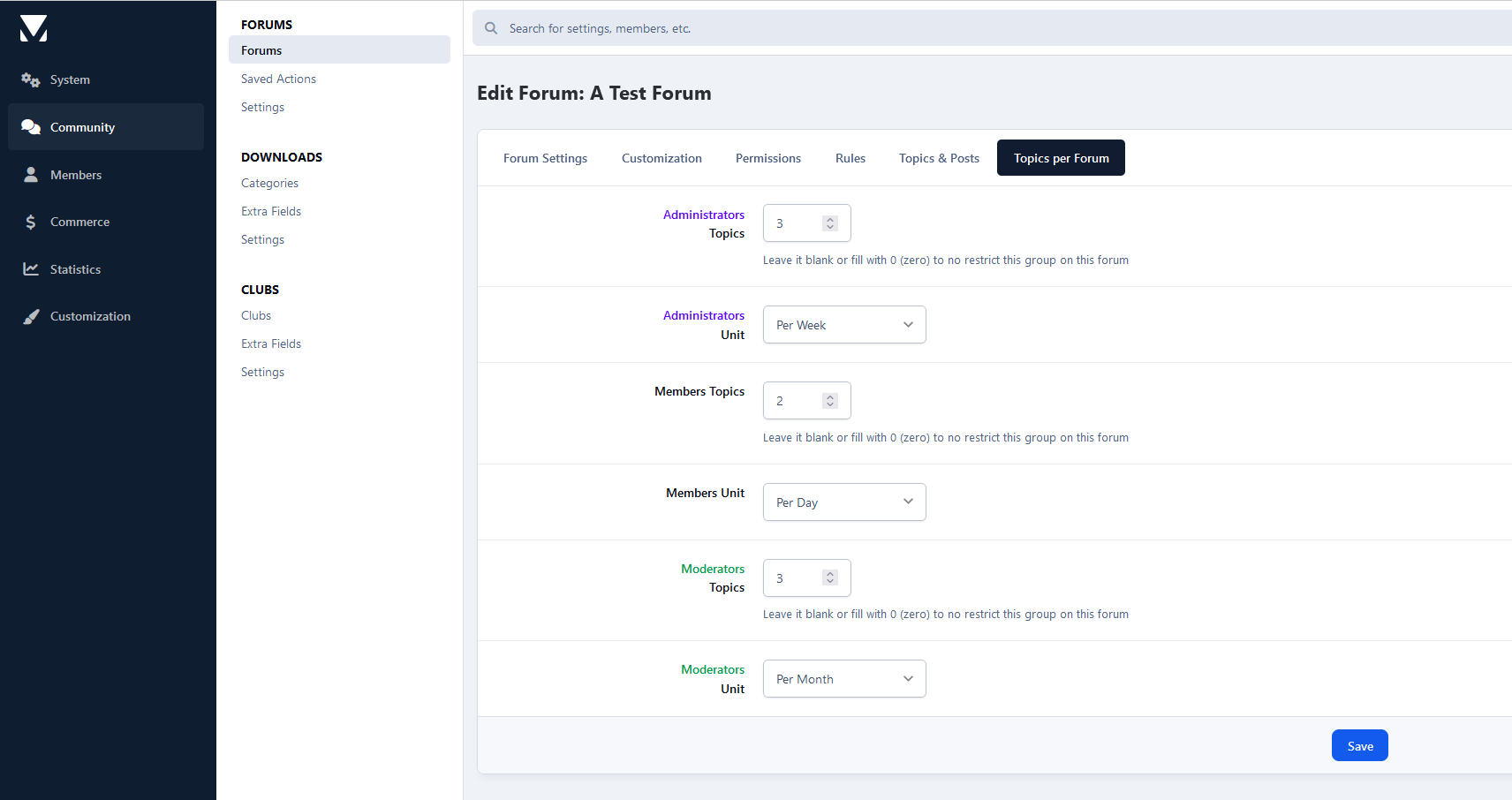
Task: Adjust Members Topics number stepper
Action: pos(829,401)
